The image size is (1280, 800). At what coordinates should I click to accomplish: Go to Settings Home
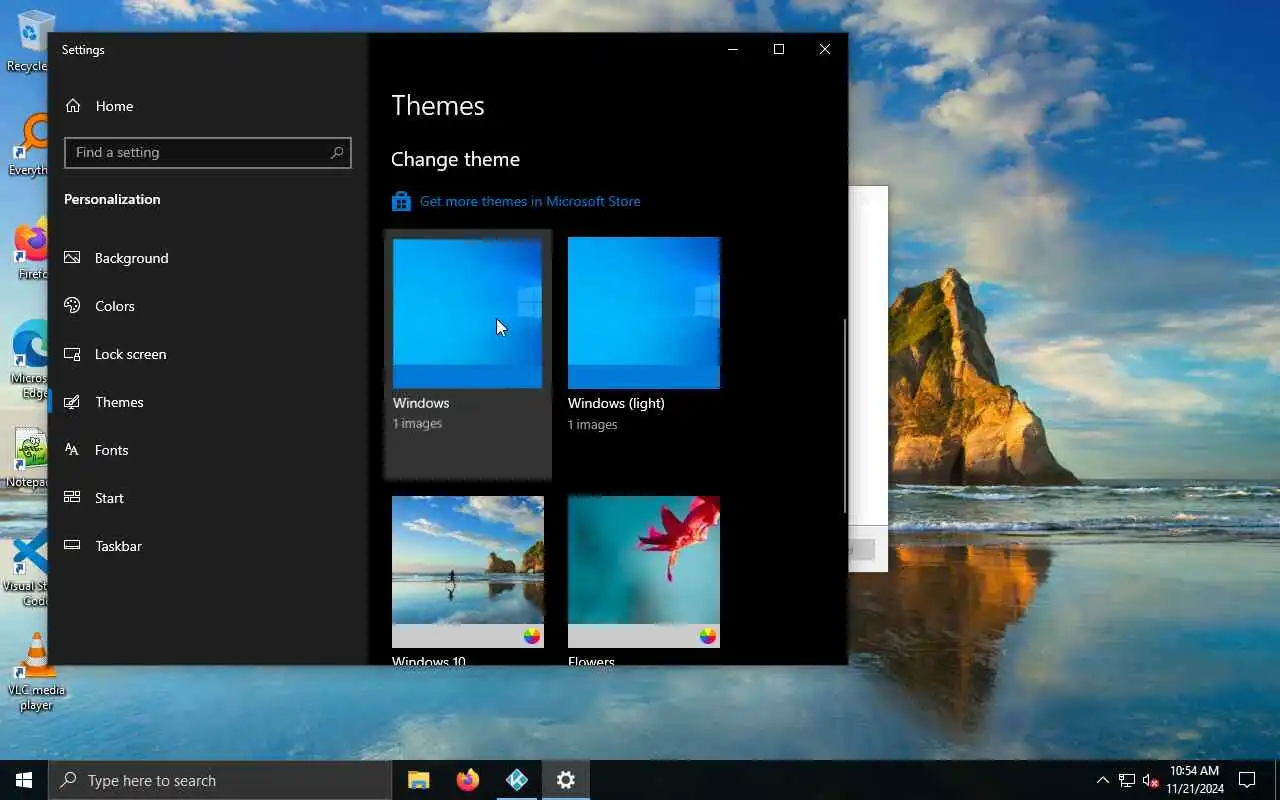pyautogui.click(x=99, y=106)
